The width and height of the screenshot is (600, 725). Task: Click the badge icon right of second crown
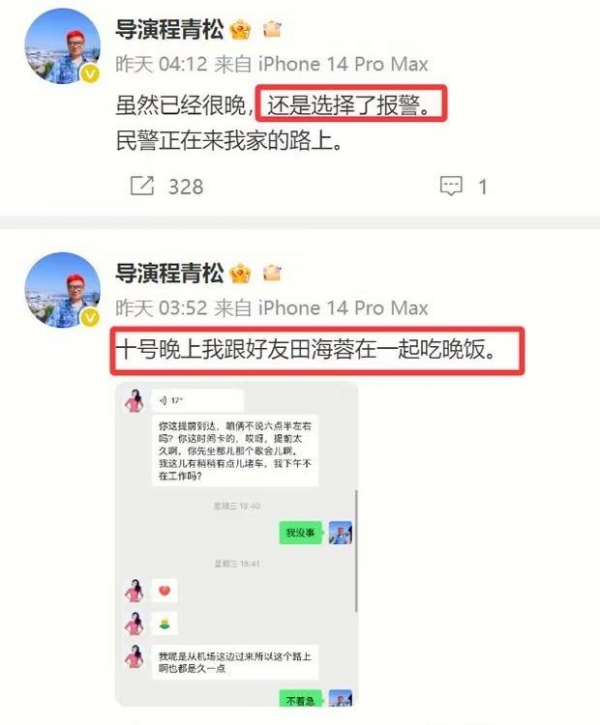click(272, 273)
